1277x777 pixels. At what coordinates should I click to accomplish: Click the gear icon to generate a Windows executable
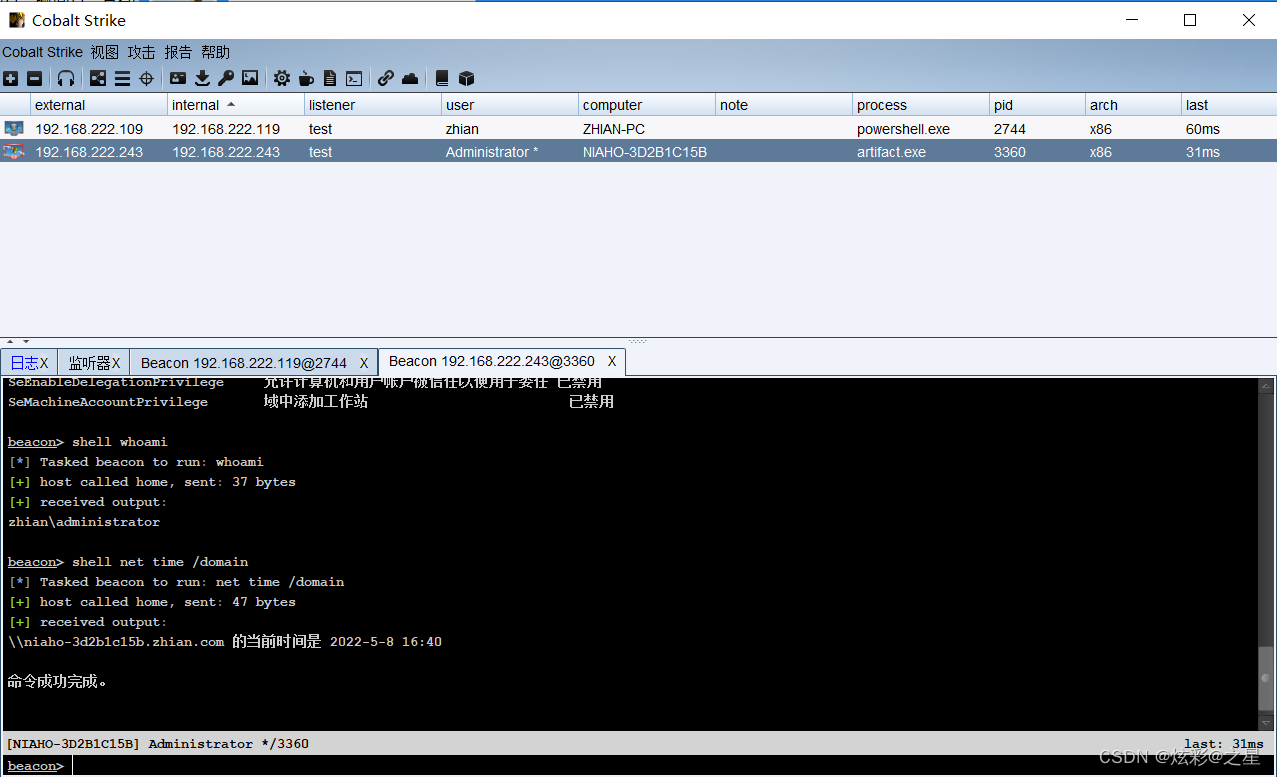[282, 78]
